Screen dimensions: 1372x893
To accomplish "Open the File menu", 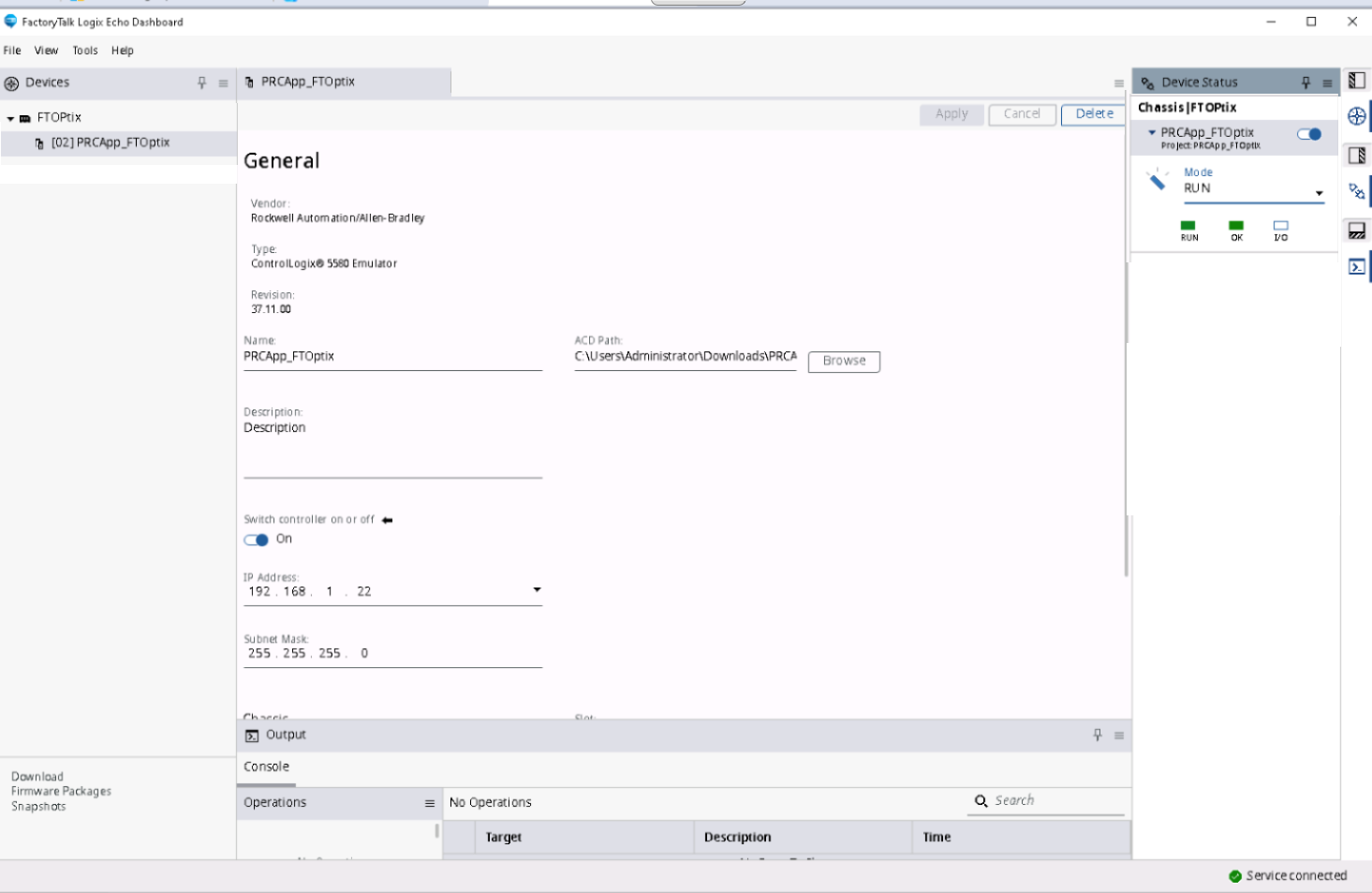I will 12,51.
